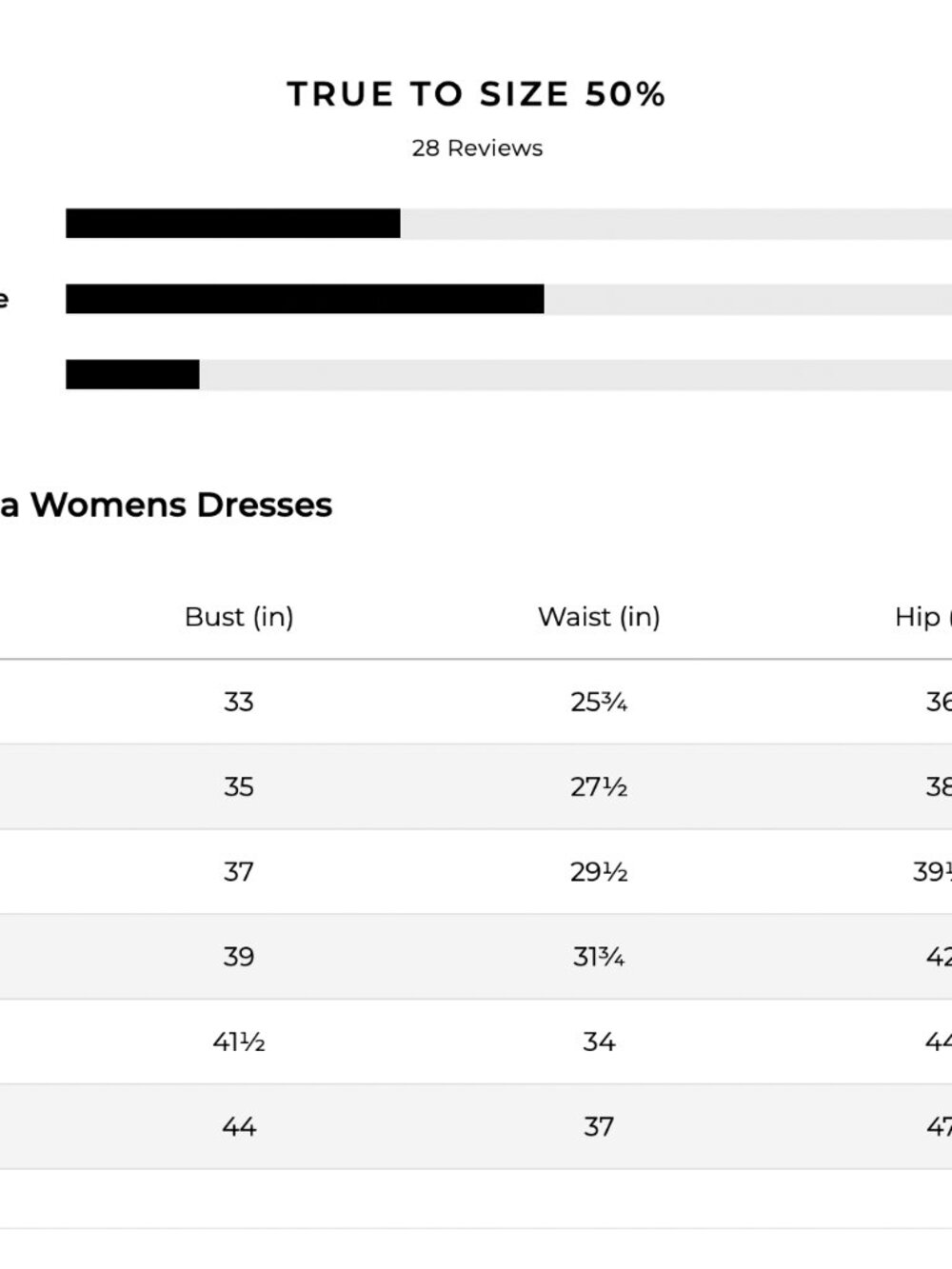The width and height of the screenshot is (952, 1269).
Task: Select the middle, longest fit rating bar
Action: click(508, 299)
